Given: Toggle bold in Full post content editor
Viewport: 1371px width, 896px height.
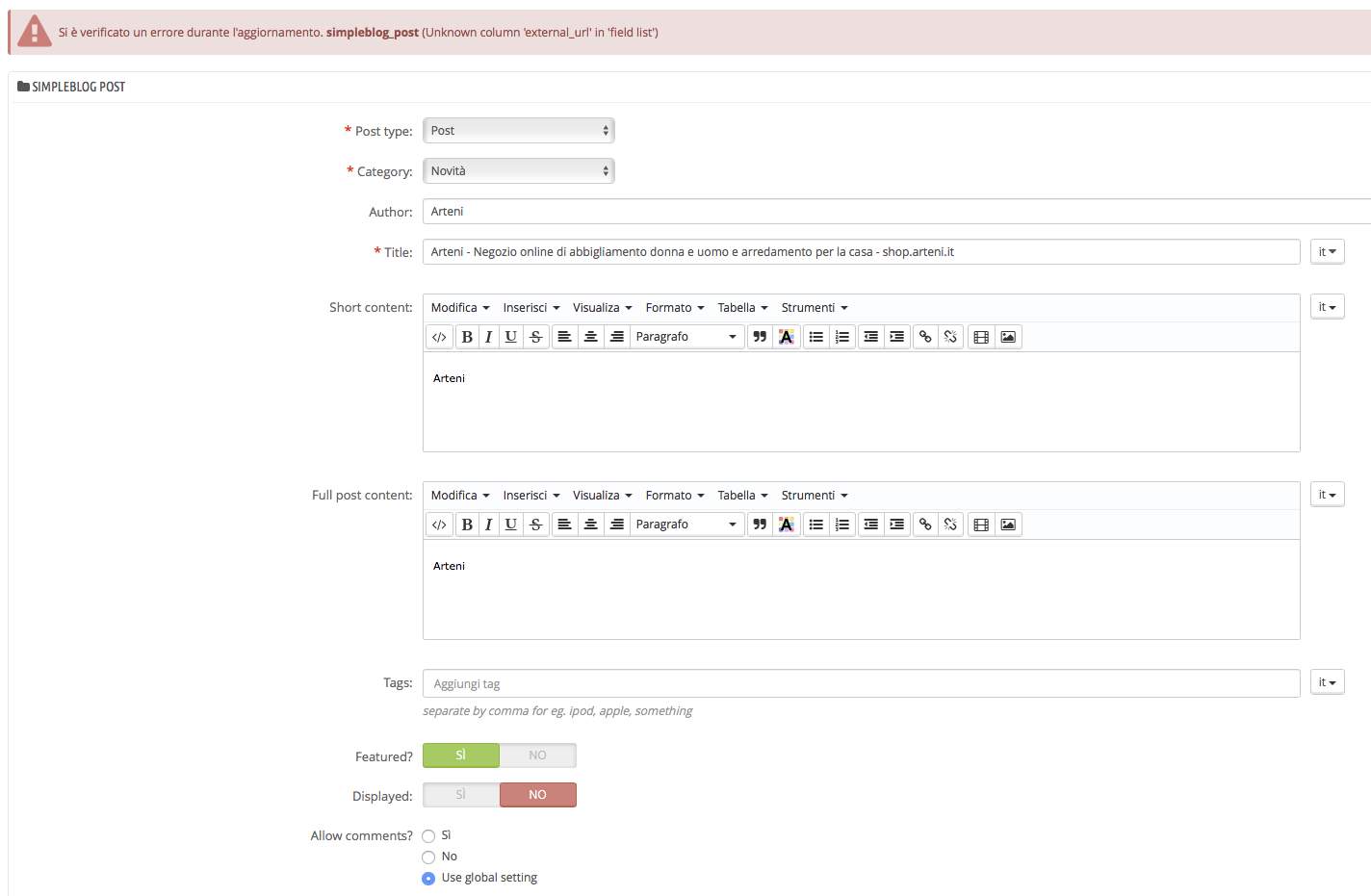Looking at the screenshot, I should pyautogui.click(x=467, y=525).
